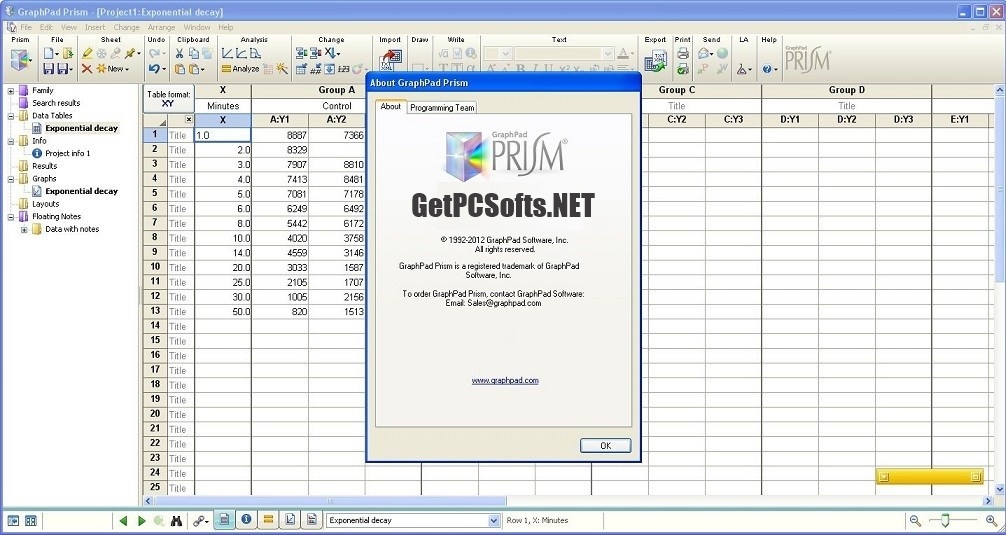Click the link chain icon in status bar
The image size is (1006, 535).
pyautogui.click(x=198, y=520)
